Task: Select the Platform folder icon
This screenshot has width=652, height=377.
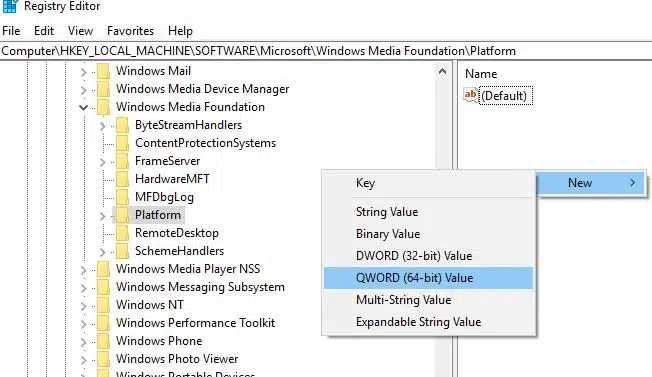Action: pyautogui.click(x=123, y=215)
